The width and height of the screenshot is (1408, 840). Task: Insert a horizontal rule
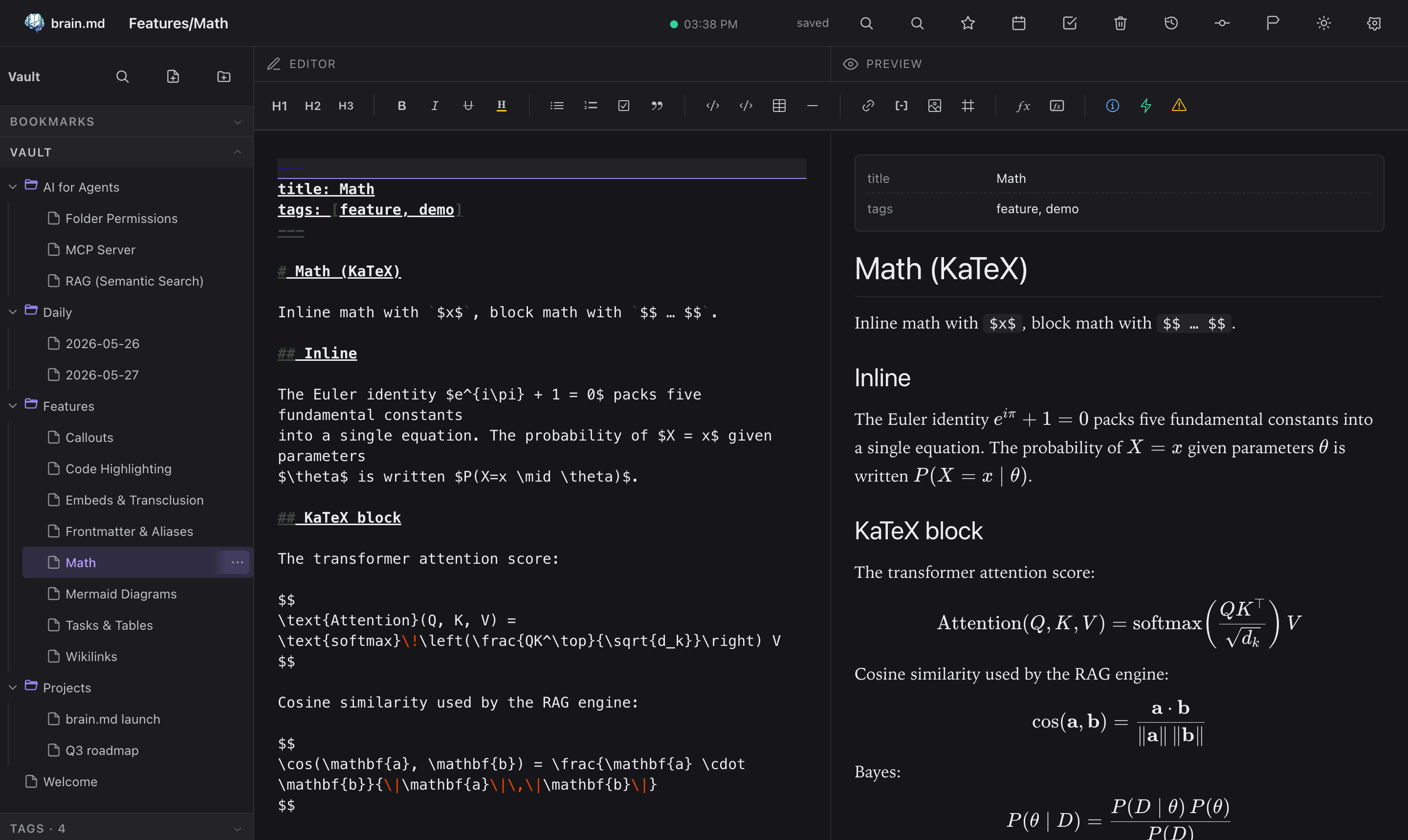(812, 106)
